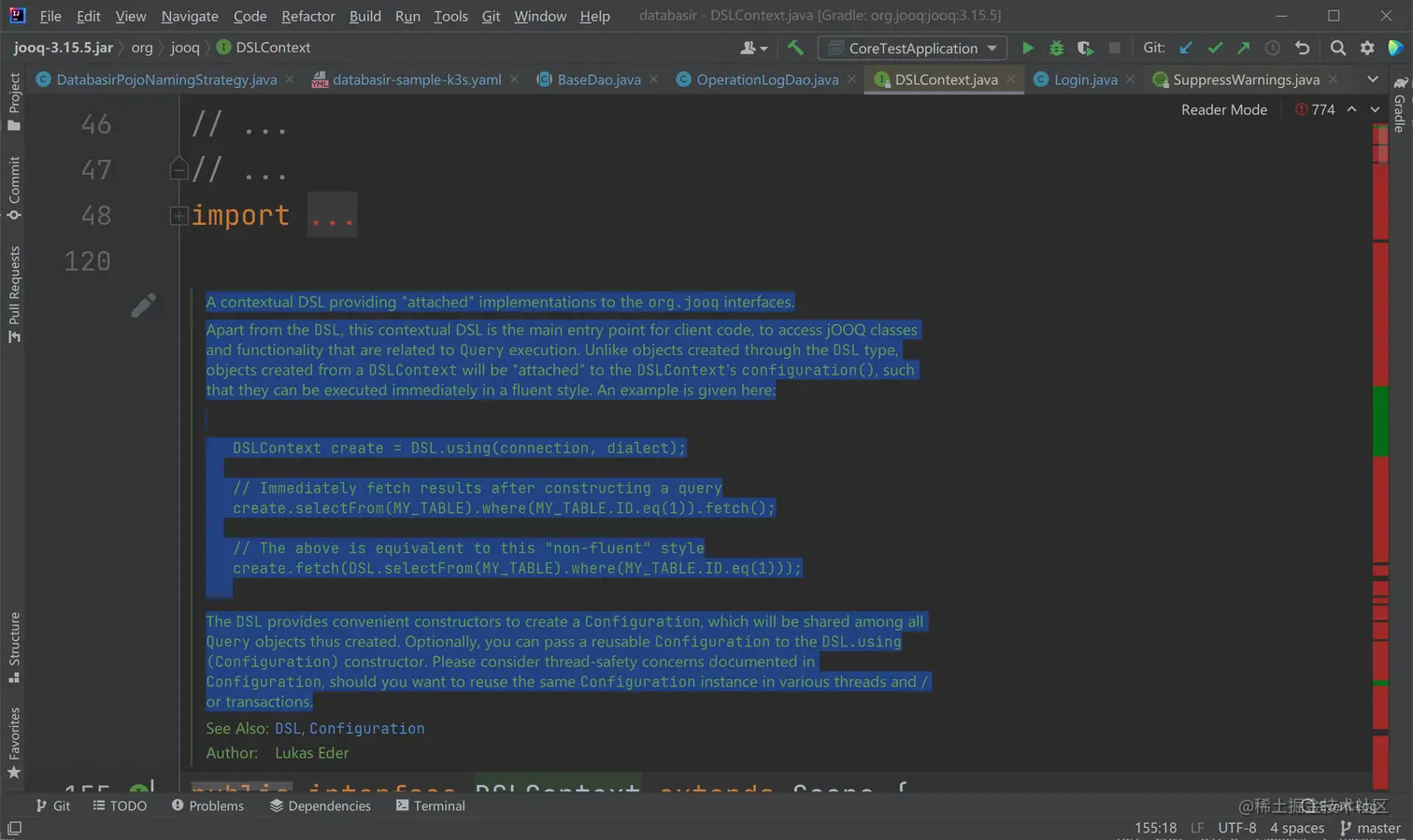The width and height of the screenshot is (1413, 840).
Task: Show hidden editor tabs dropdown arrow
Action: click(x=1372, y=79)
